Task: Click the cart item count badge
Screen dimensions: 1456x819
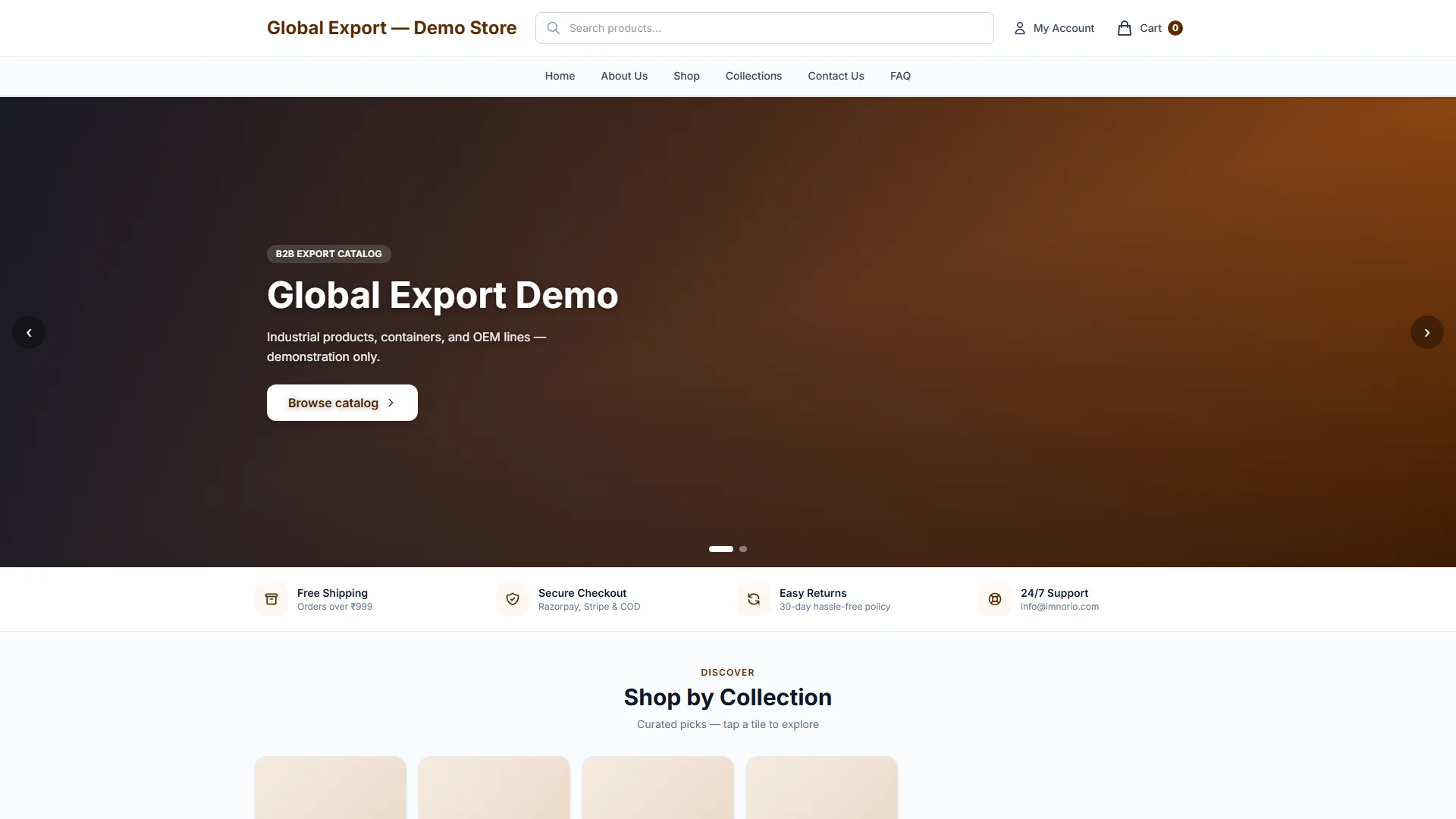Action: point(1175,28)
